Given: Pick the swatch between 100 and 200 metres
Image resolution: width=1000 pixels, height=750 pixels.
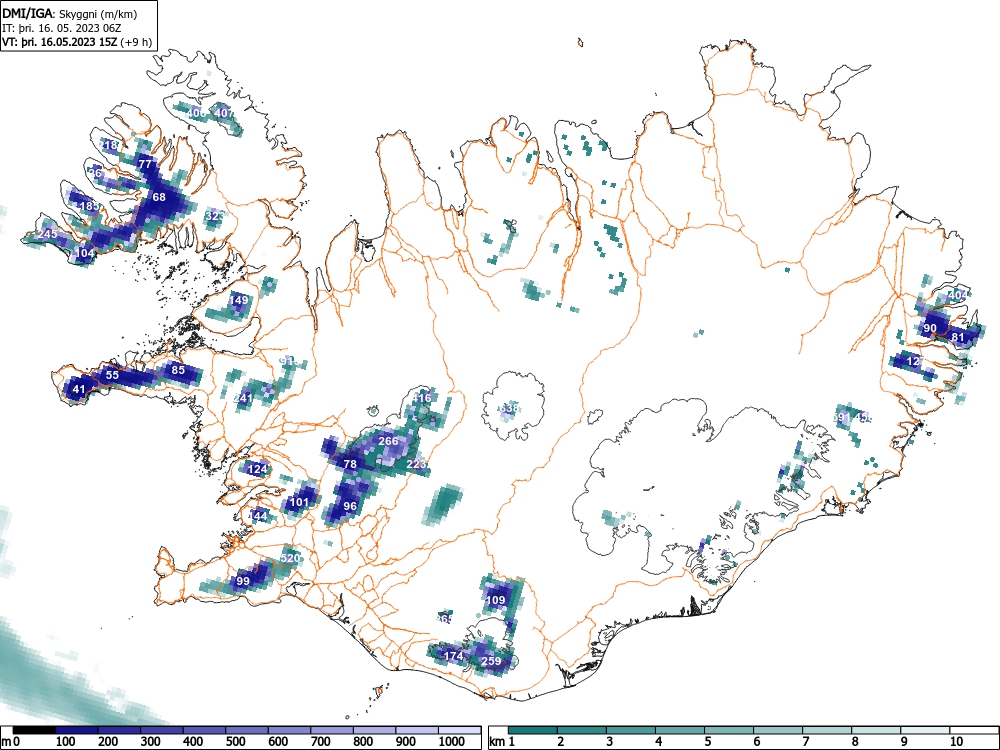Looking at the screenshot, I should click(77, 730).
